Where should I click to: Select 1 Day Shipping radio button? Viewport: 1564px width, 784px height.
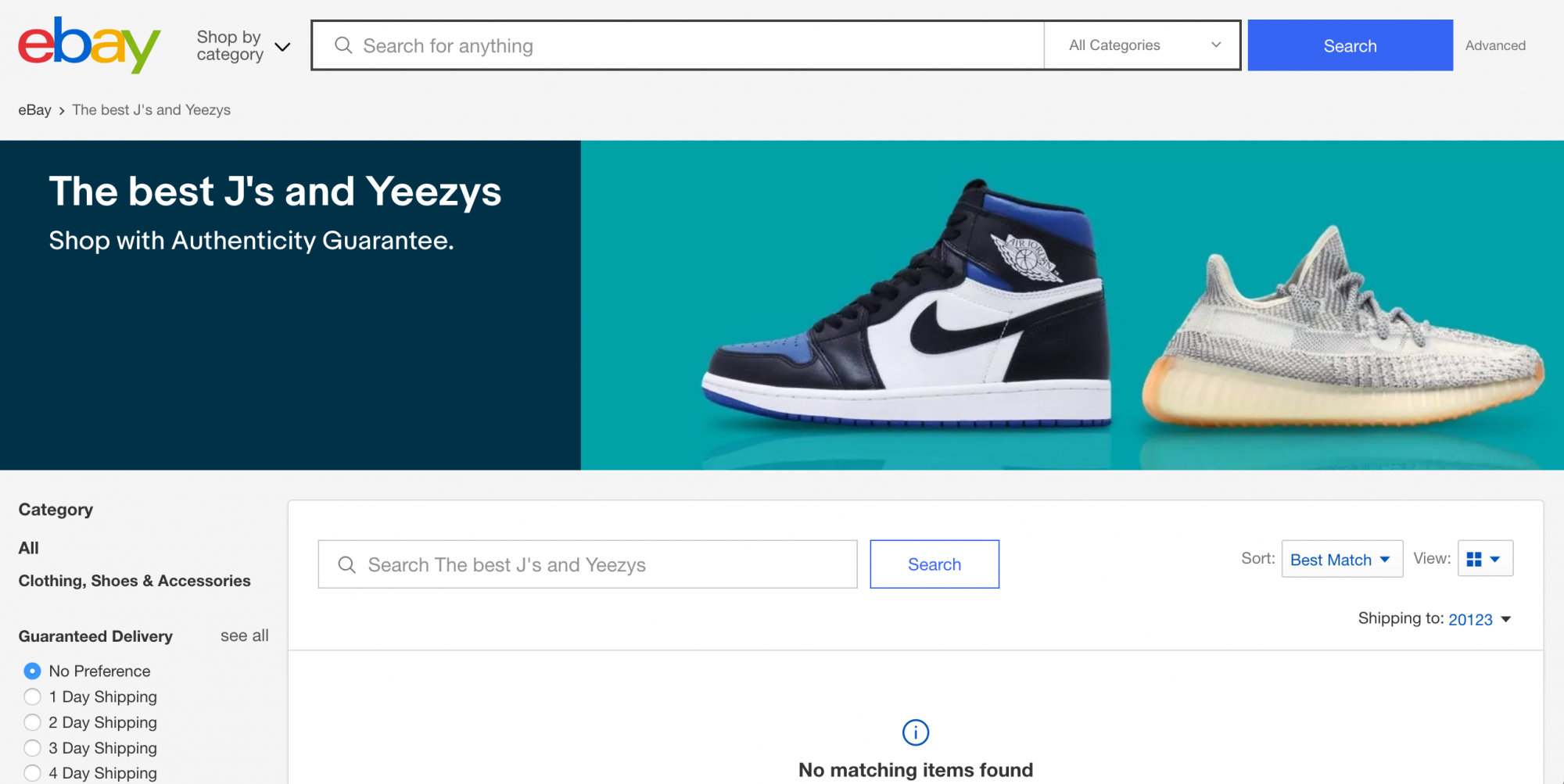click(32, 696)
